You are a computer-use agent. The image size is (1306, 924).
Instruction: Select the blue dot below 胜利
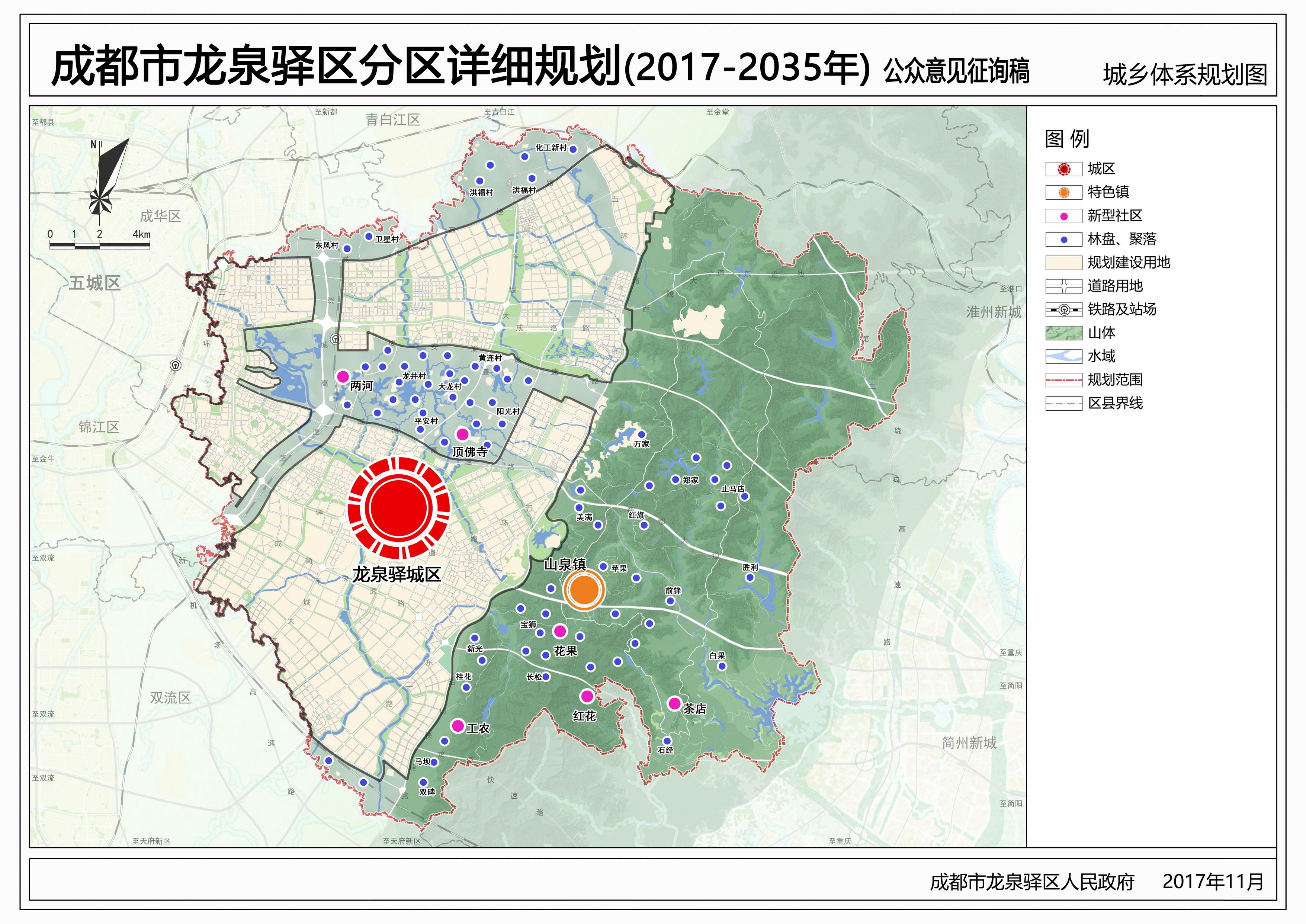750,577
